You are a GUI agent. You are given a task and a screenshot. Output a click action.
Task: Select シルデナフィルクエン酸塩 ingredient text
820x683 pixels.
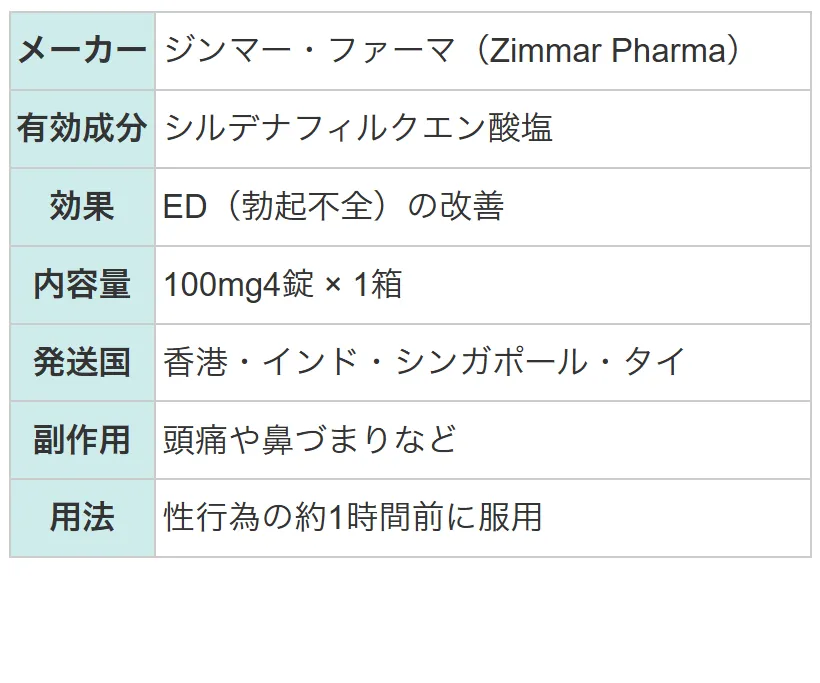pyautogui.click(x=358, y=128)
